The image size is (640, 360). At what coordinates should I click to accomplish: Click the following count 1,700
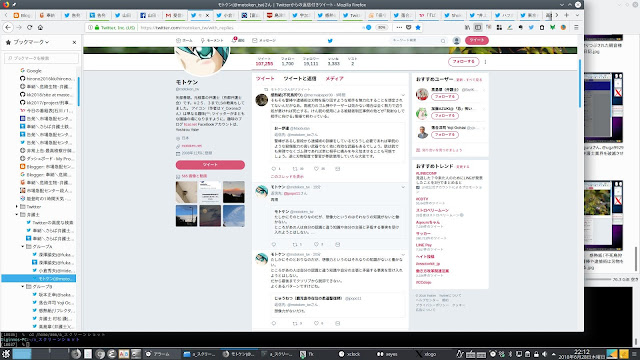tap(287, 62)
